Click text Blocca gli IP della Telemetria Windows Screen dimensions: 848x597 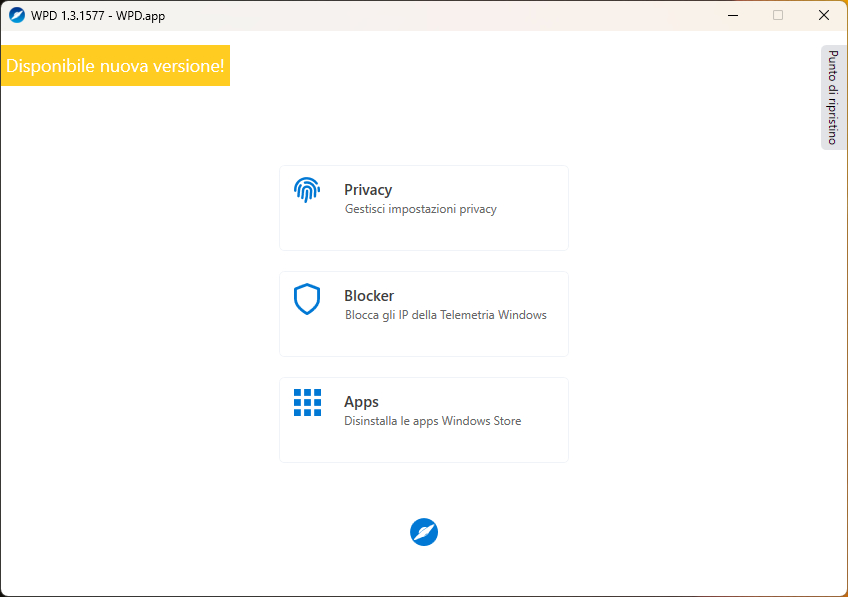coord(446,315)
